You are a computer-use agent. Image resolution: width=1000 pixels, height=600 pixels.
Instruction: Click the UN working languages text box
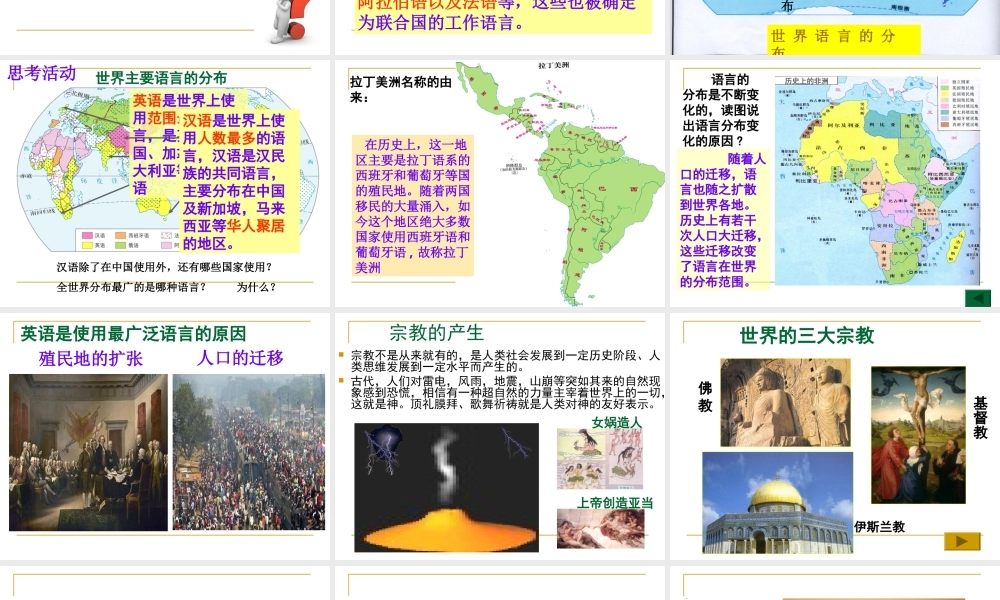[503, 16]
